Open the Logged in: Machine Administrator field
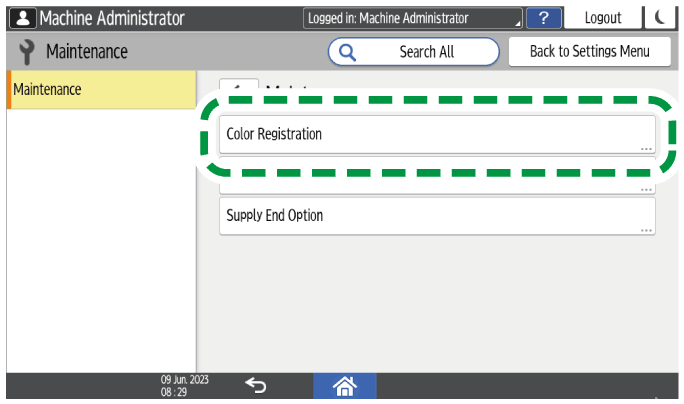This screenshot has height=404, width=684. coord(412,17)
